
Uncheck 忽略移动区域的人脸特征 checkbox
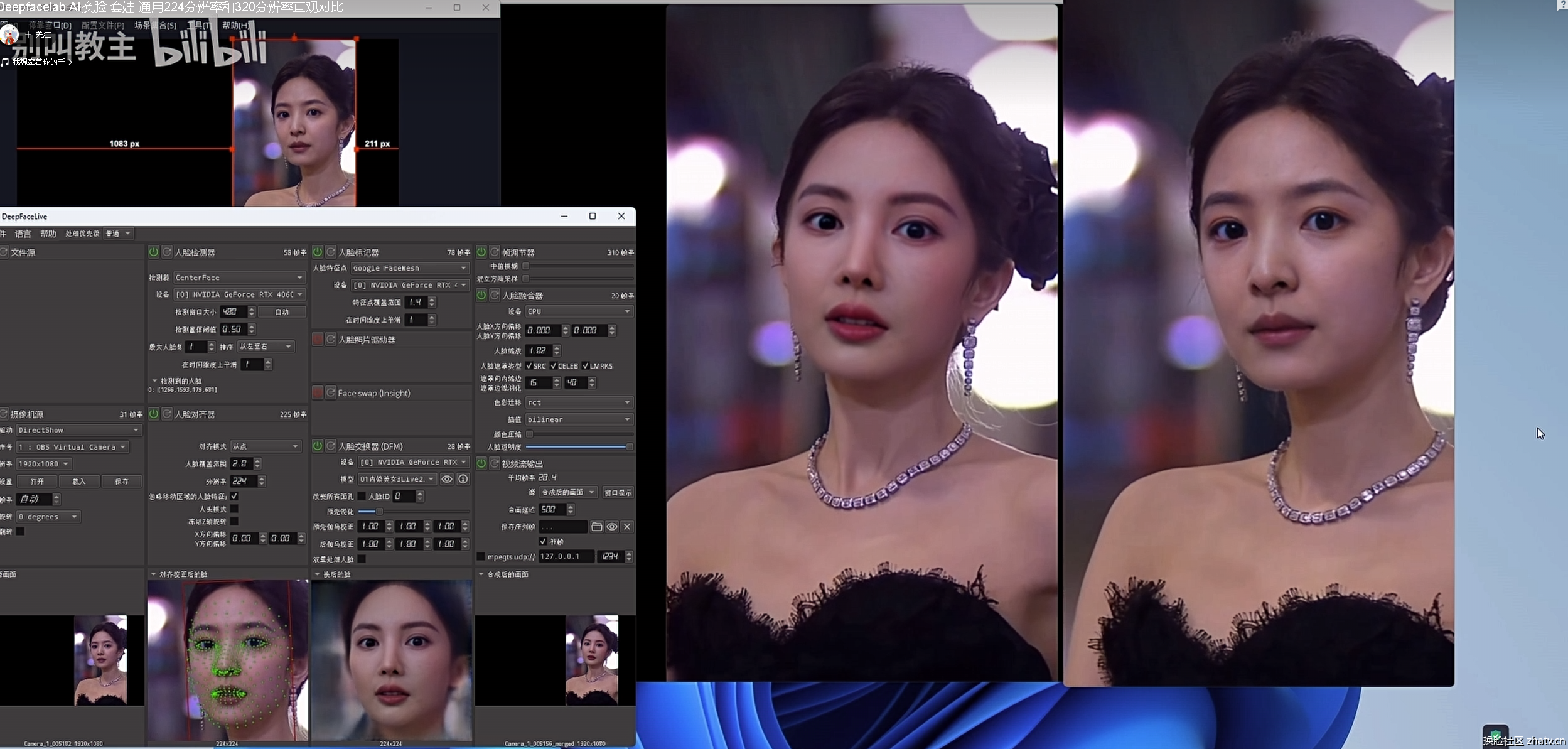tap(234, 496)
